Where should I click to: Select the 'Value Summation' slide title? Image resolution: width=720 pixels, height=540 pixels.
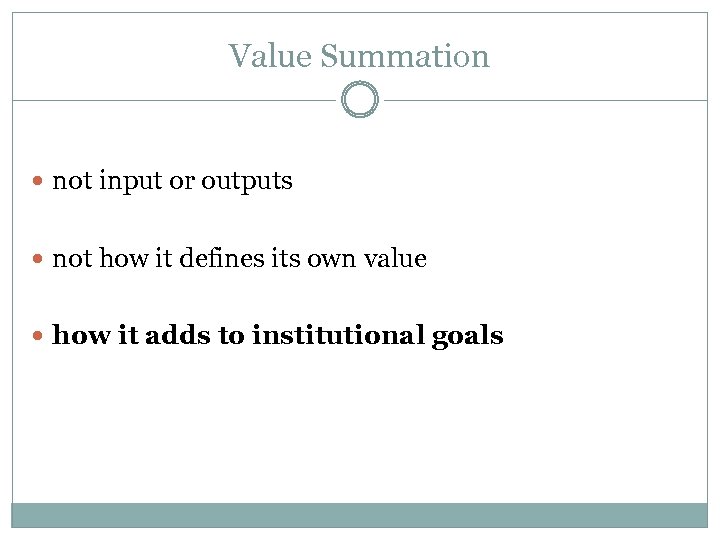click(359, 56)
